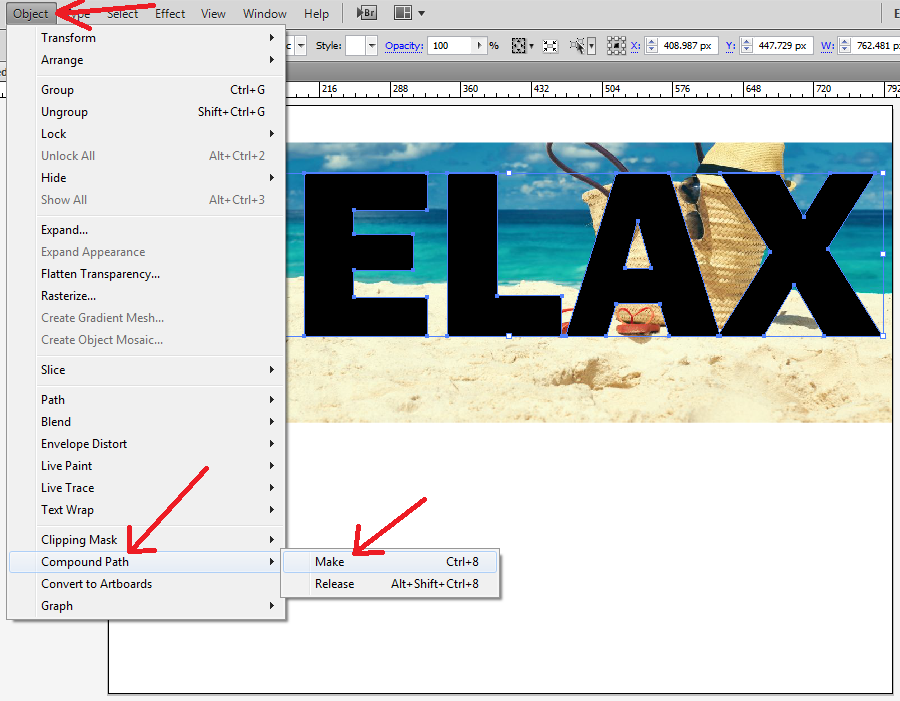Click the bottom-middle bounding box handle

[509, 336]
